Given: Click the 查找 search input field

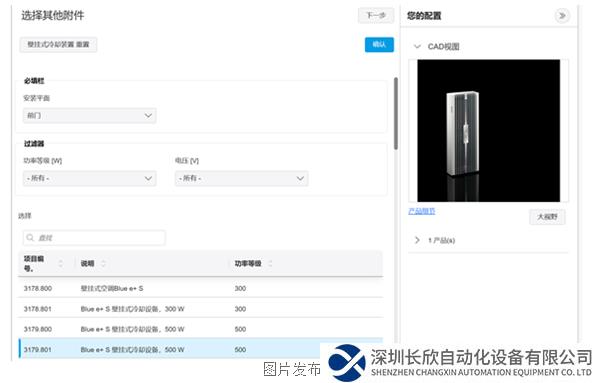Looking at the screenshot, I should point(94,238).
